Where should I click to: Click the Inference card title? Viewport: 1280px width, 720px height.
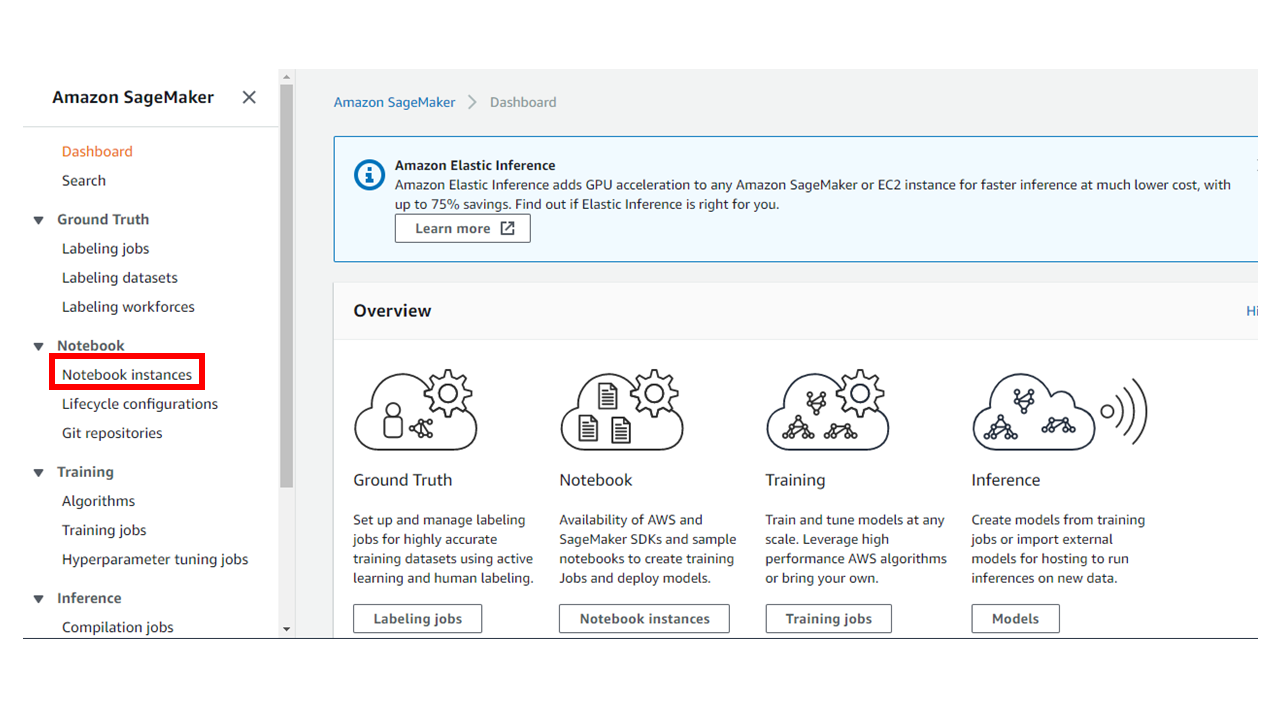[1006, 480]
